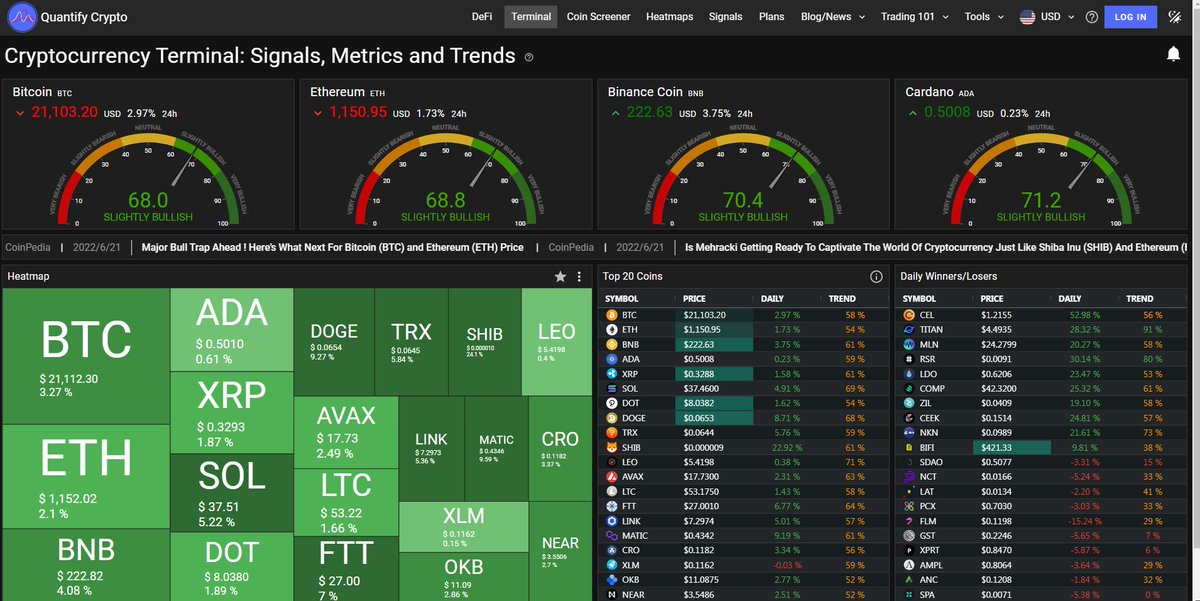Toggle the theme switcher in the top right
Image resolution: width=1200 pixels, height=601 pixels.
coord(1175,16)
